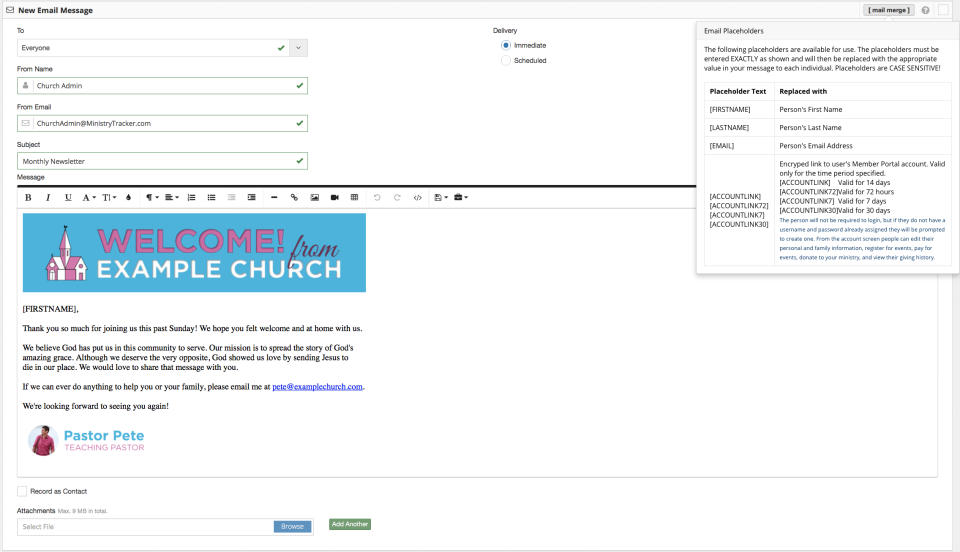Insert a link using the chain icon
960x552 pixels.
pyautogui.click(x=294, y=198)
